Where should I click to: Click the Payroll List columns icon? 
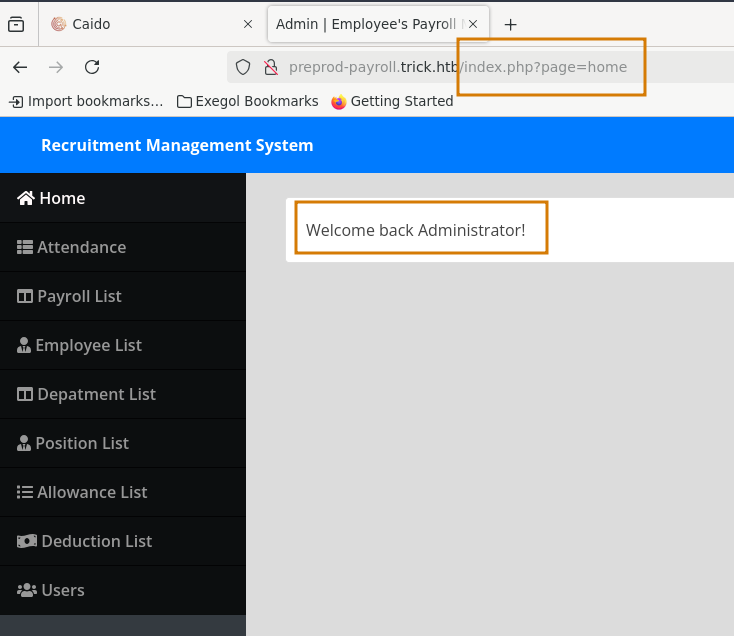[25, 296]
